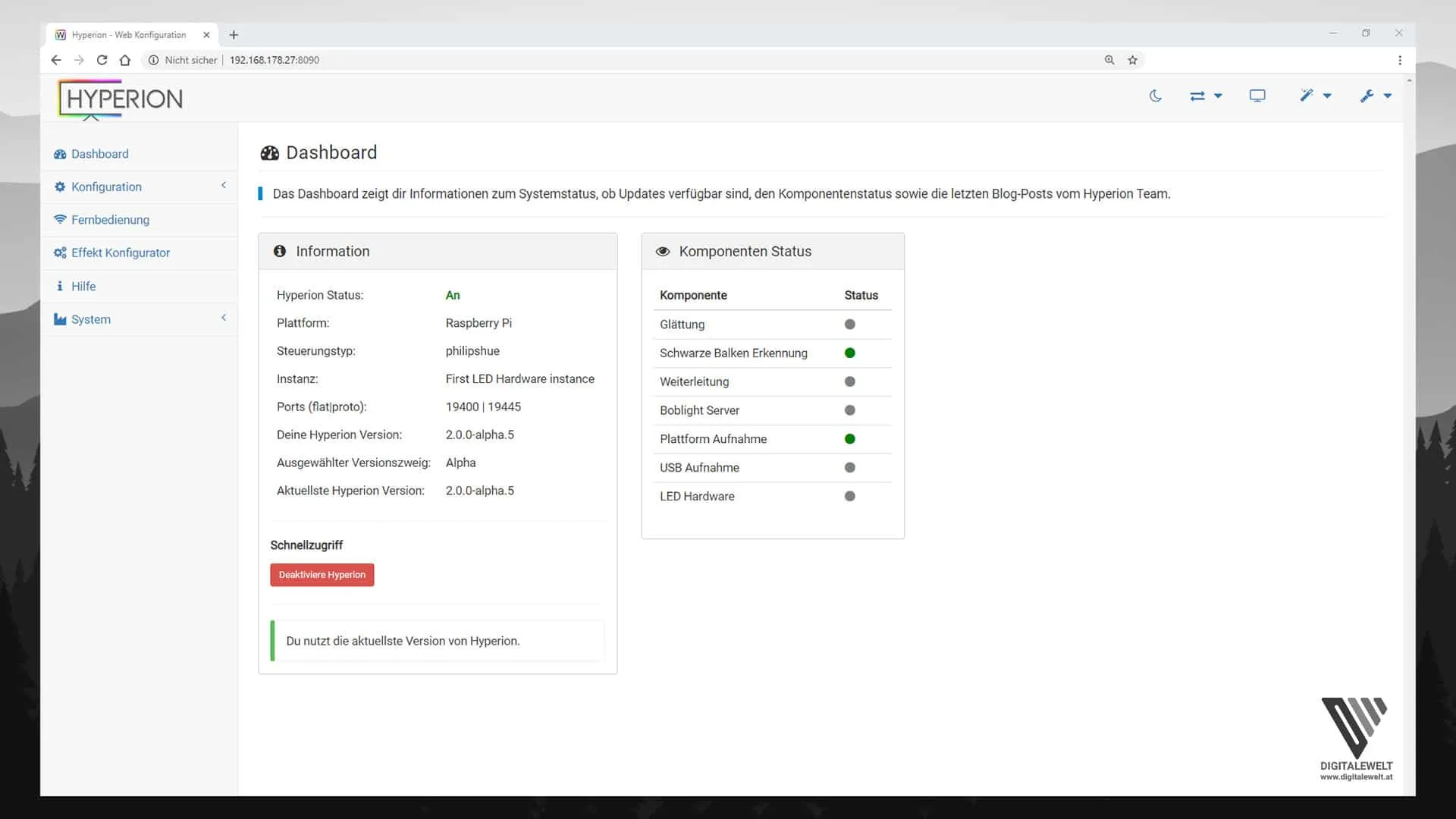This screenshot has height=819, width=1456.
Task: Open the browser three-dot menu
Action: tap(1400, 60)
